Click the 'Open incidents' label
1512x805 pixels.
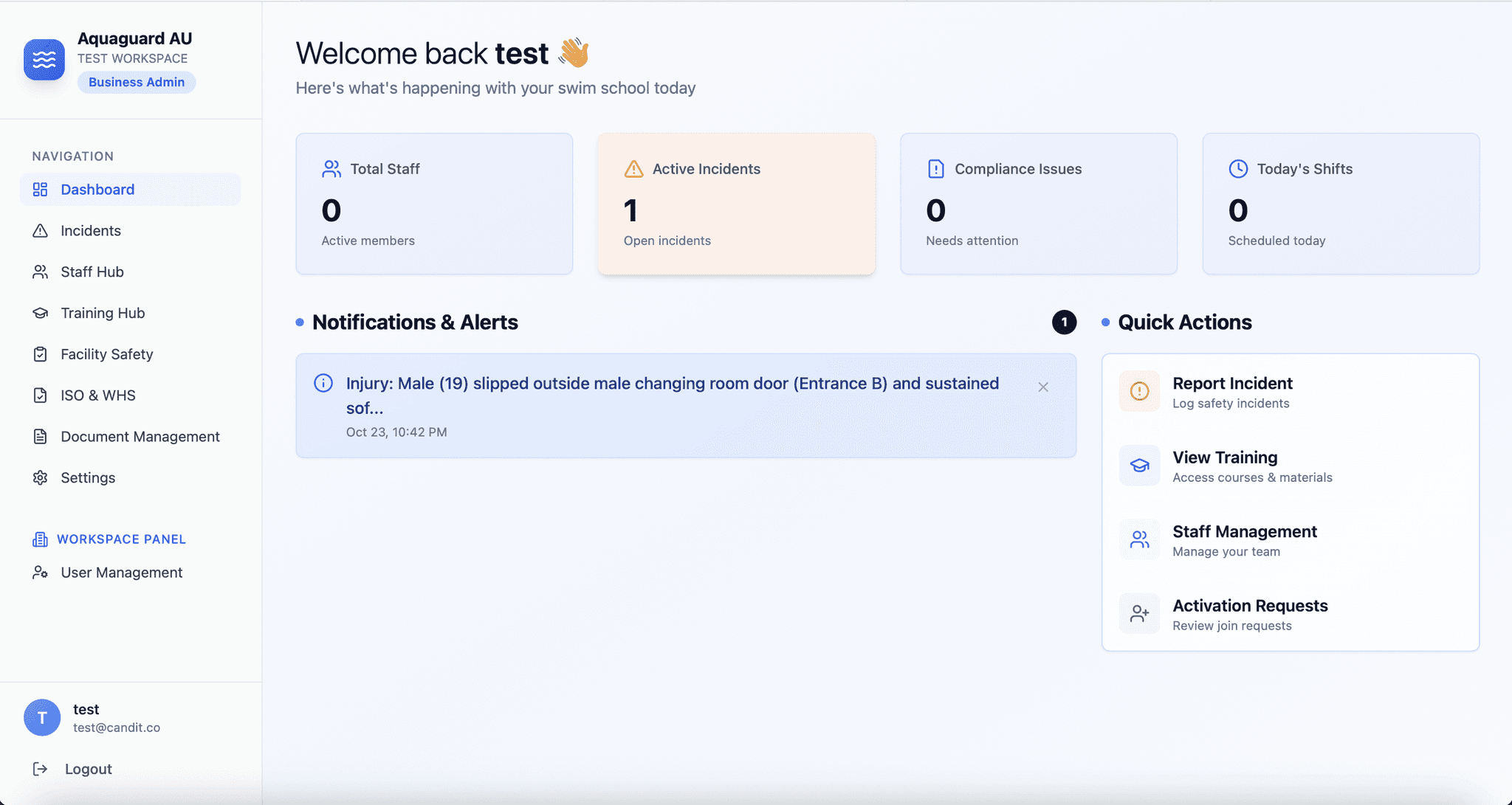667,241
